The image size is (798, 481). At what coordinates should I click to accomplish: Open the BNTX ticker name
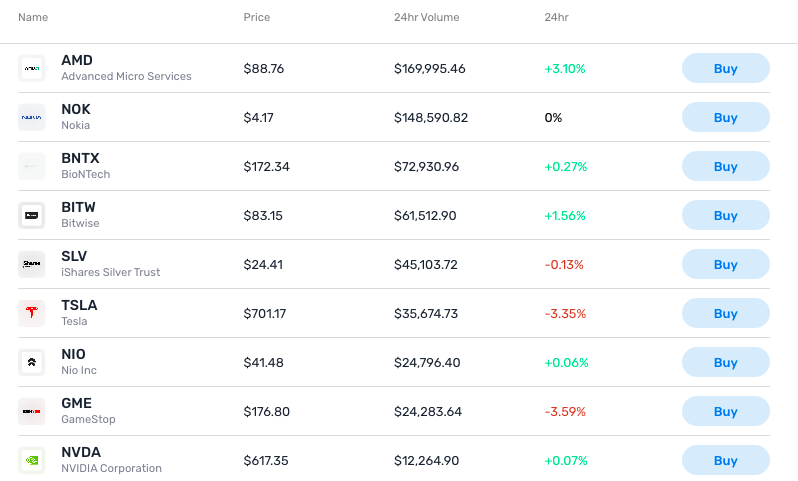80,158
